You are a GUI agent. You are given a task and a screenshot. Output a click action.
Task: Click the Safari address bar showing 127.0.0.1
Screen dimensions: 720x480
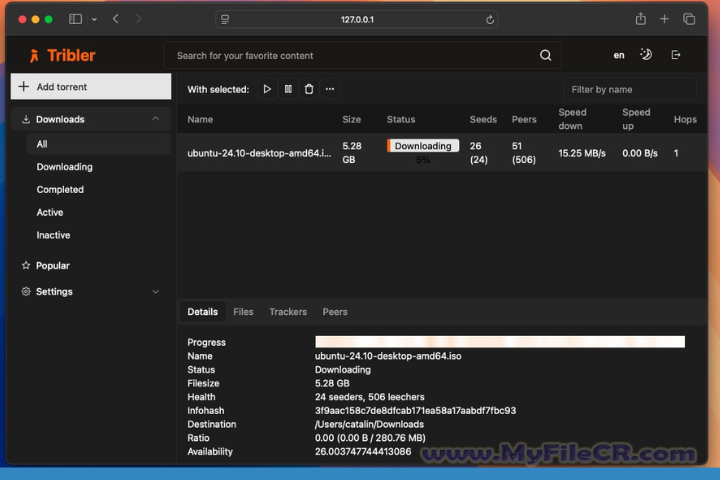click(357, 19)
